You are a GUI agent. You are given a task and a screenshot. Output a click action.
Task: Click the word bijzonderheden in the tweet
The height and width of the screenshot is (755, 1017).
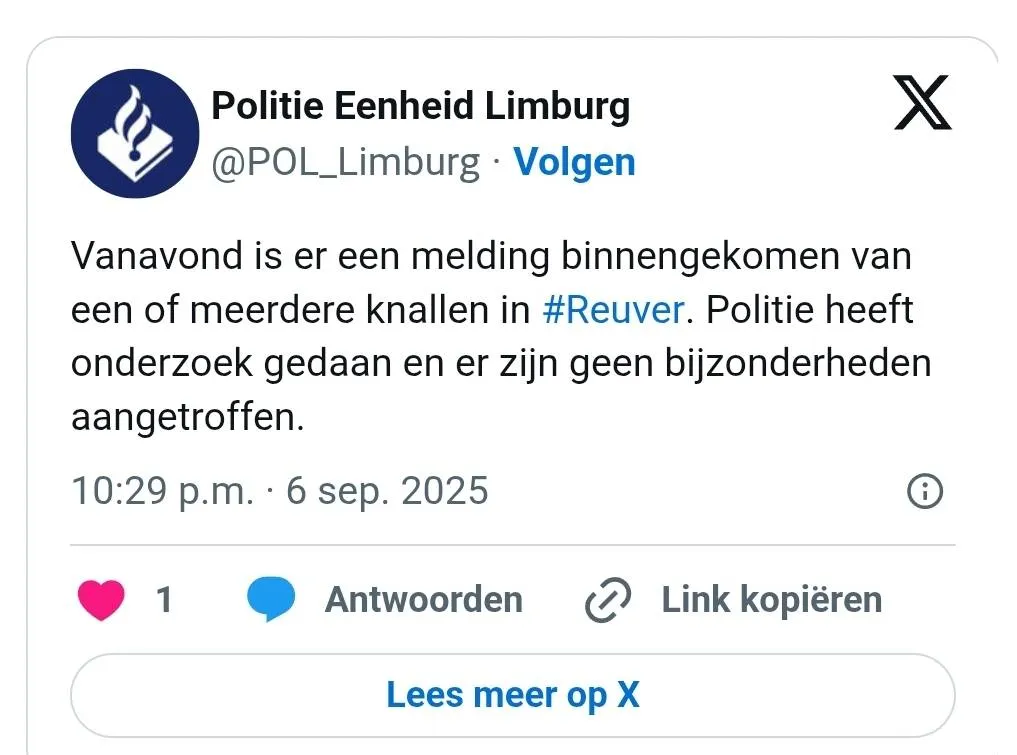coord(798,363)
